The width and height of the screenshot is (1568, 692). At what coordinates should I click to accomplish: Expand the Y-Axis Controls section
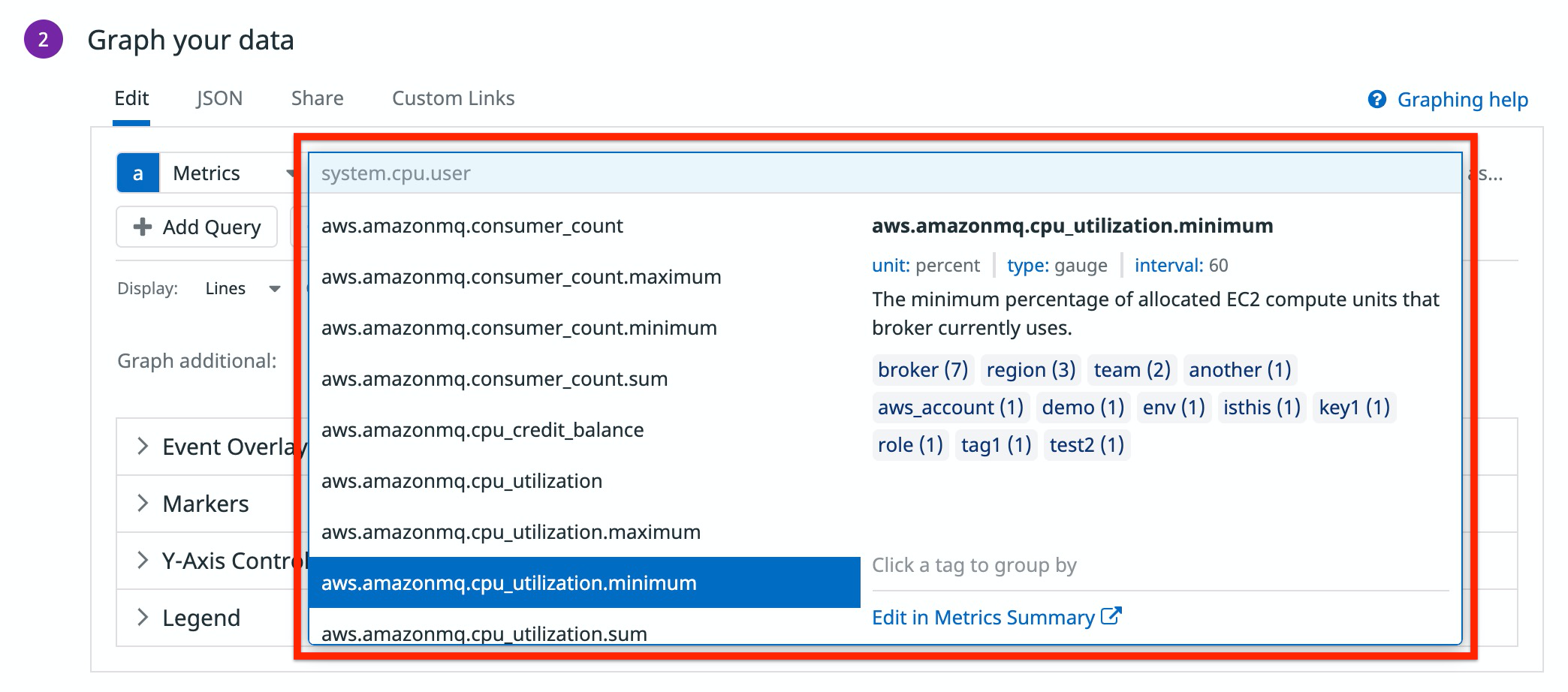212,561
